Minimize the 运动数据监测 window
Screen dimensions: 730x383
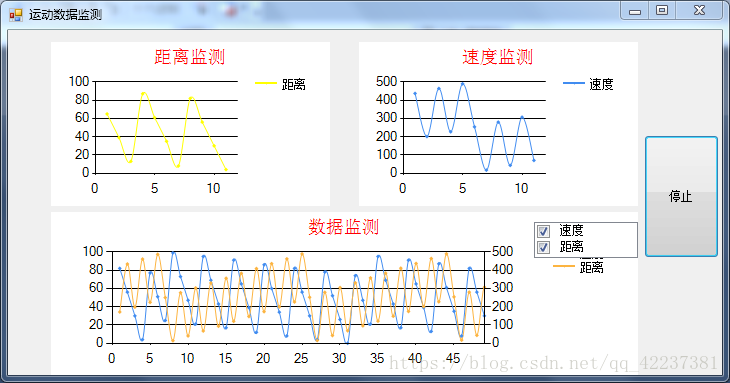635,11
